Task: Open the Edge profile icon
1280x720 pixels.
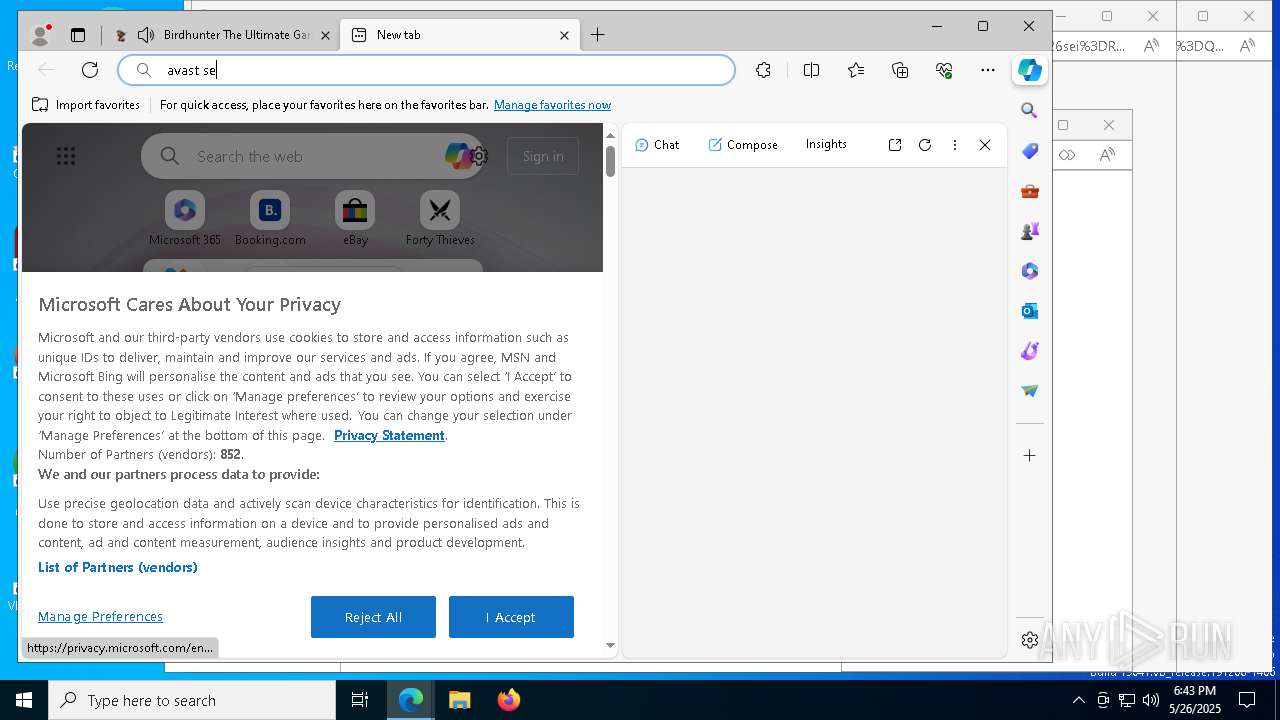Action: [x=41, y=35]
